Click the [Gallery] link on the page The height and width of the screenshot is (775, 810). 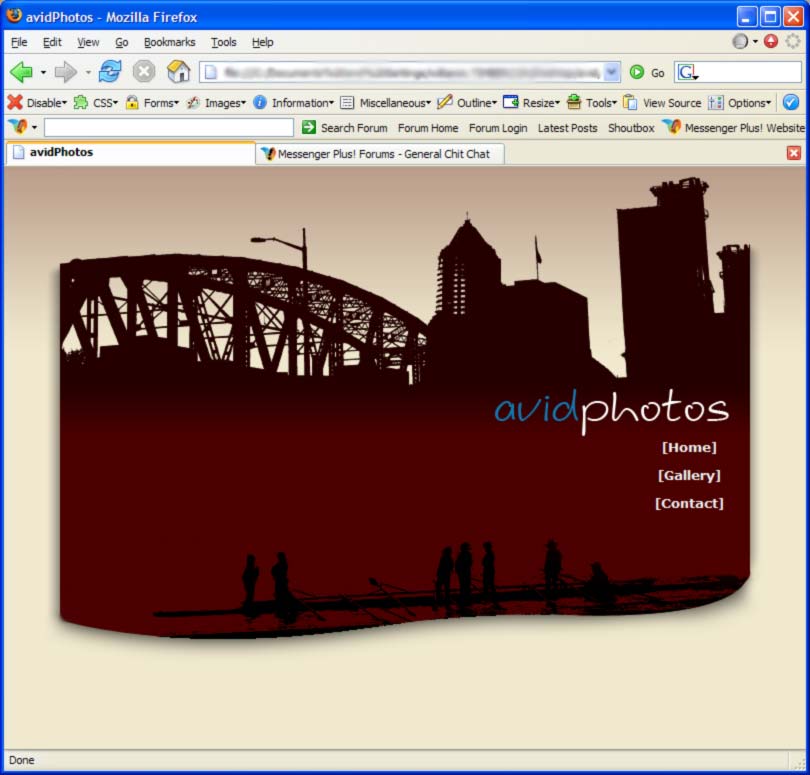689,476
